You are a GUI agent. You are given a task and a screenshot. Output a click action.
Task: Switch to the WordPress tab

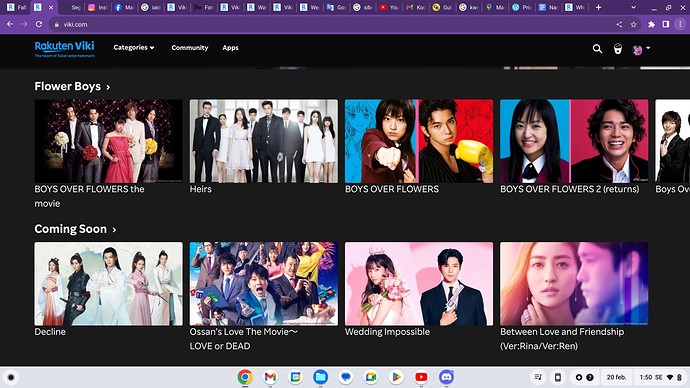[x=521, y=7]
